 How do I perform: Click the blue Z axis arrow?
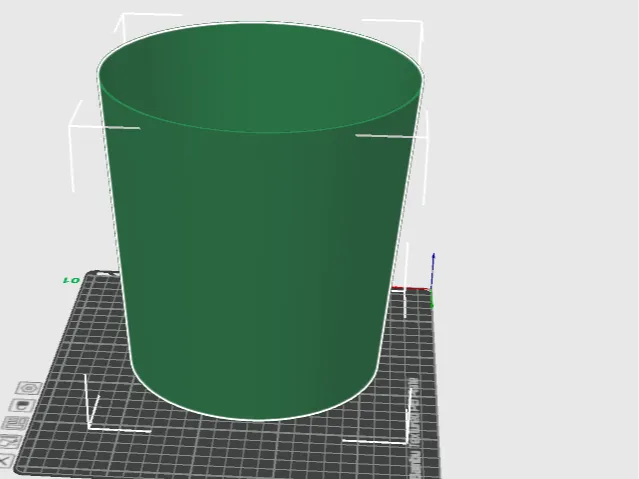[x=433, y=270]
